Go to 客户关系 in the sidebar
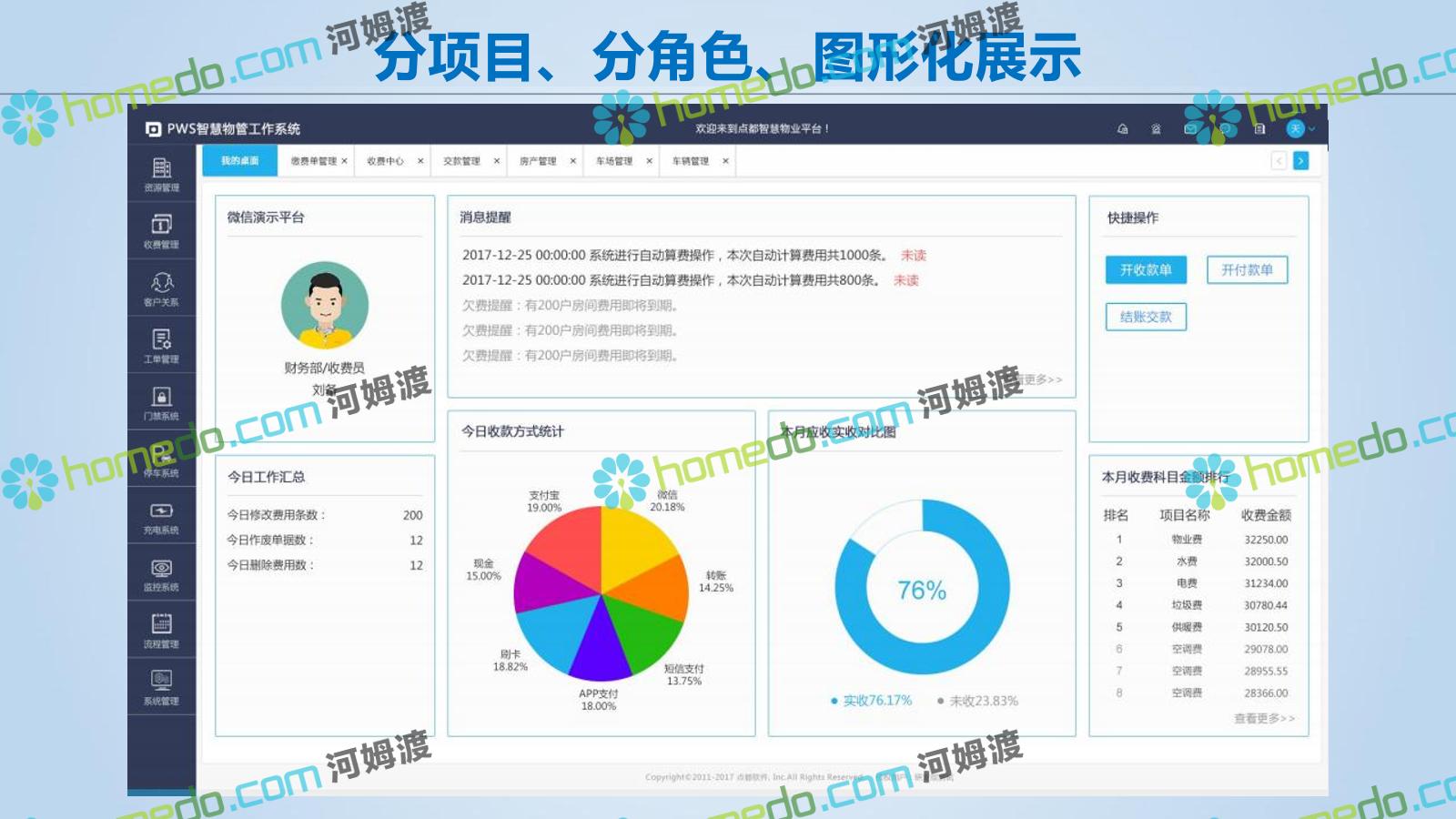This screenshot has width=1456, height=819. pos(161,288)
